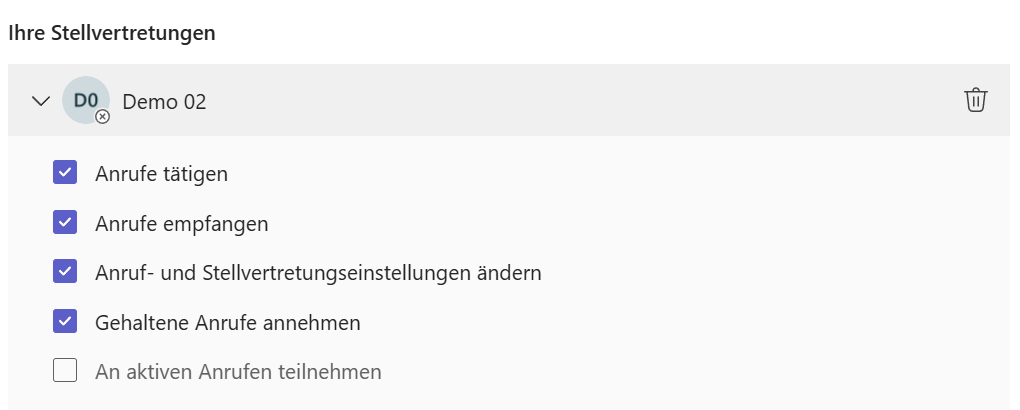Click the white area beside Ihre Stellvertretungen title
Screen dimensions: 1020x410
click(x=600, y=33)
